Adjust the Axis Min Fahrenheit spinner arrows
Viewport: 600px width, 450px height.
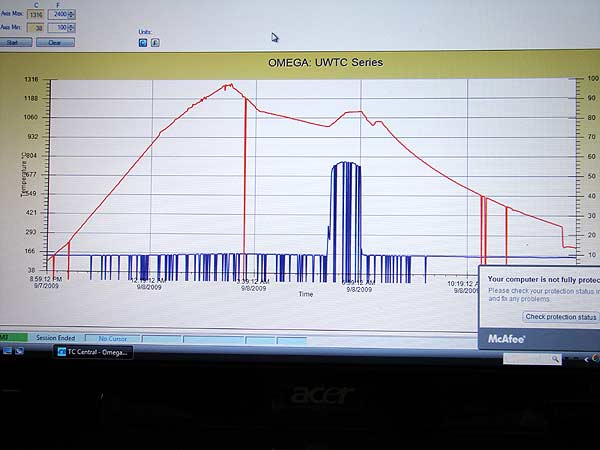(x=72, y=28)
